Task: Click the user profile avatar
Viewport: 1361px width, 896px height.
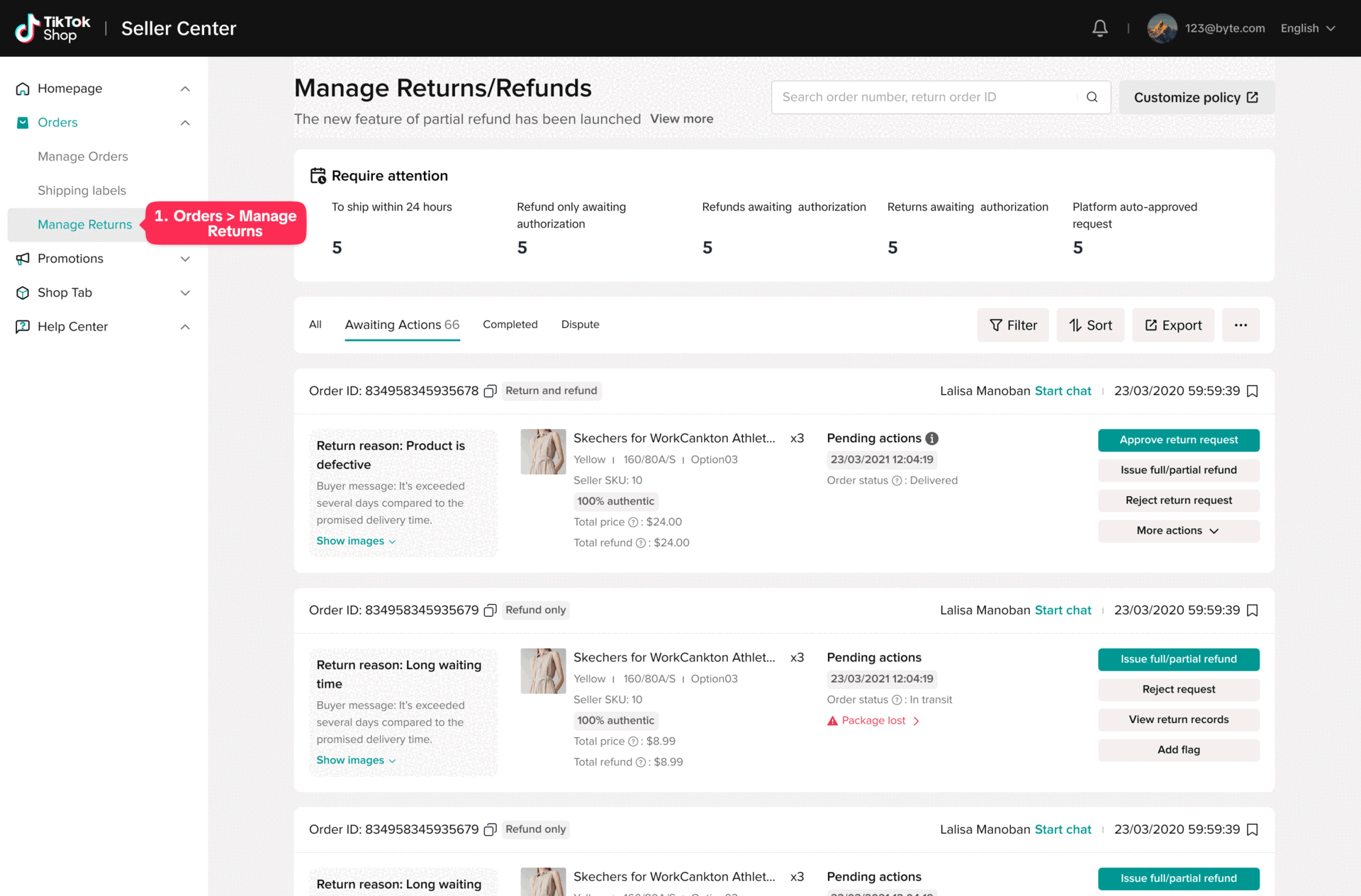Action: click(x=1162, y=28)
